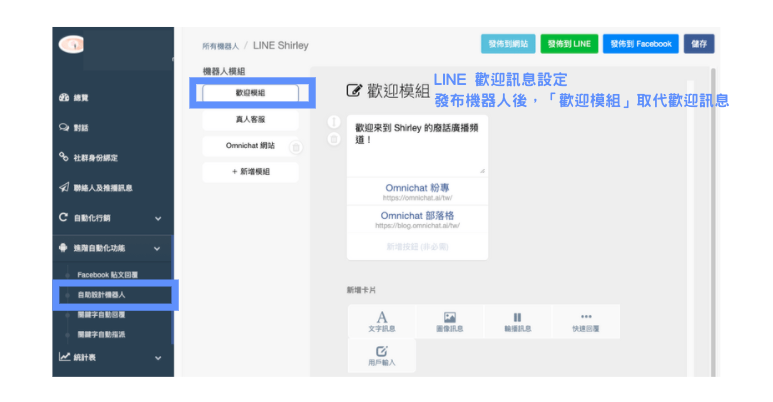Viewport: 773px width, 402px height.
Task: Open Facebook 貼文回覆 submenu item
Action: 107,275
